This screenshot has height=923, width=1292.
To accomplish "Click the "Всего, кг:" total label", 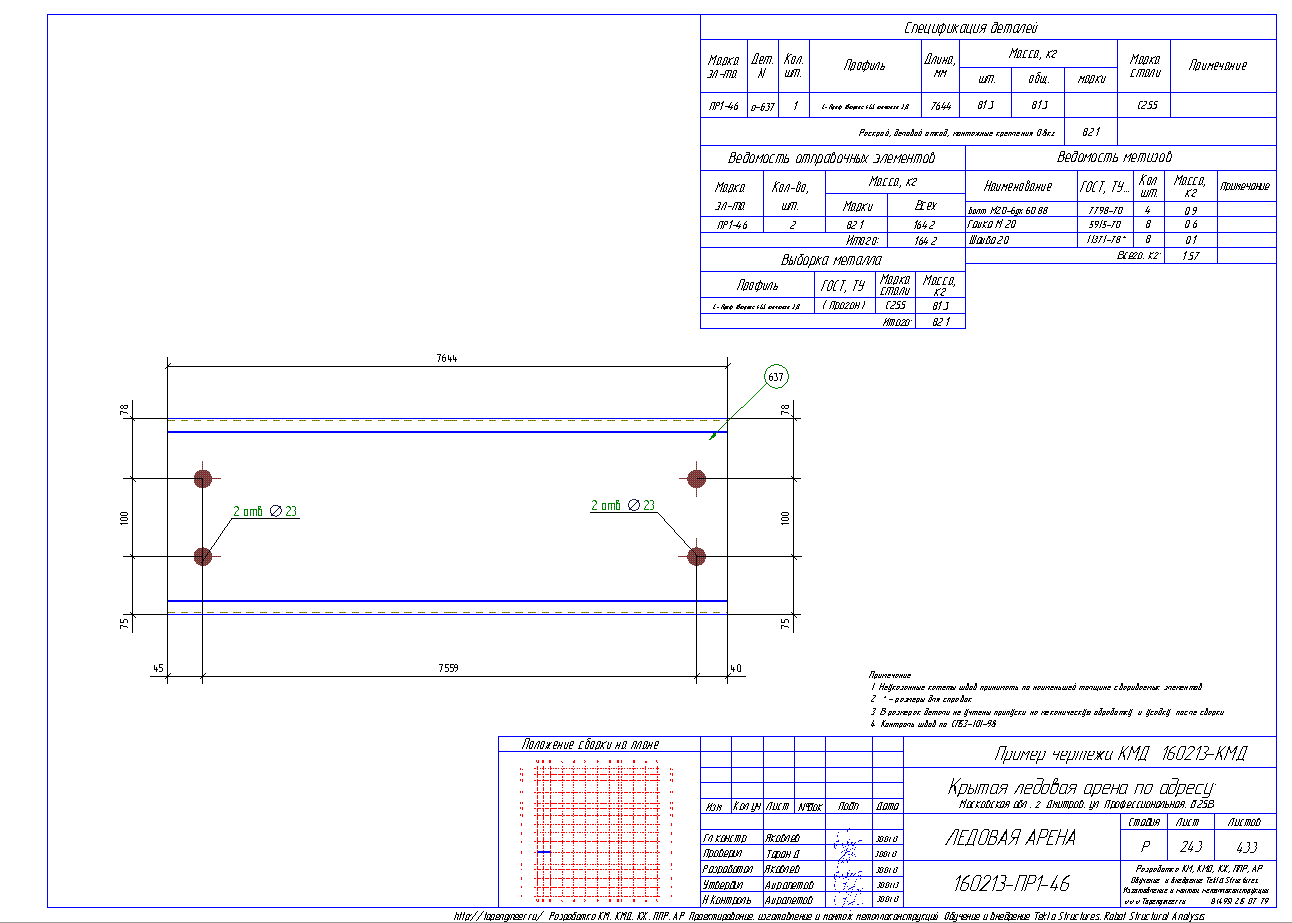I will [1138, 256].
